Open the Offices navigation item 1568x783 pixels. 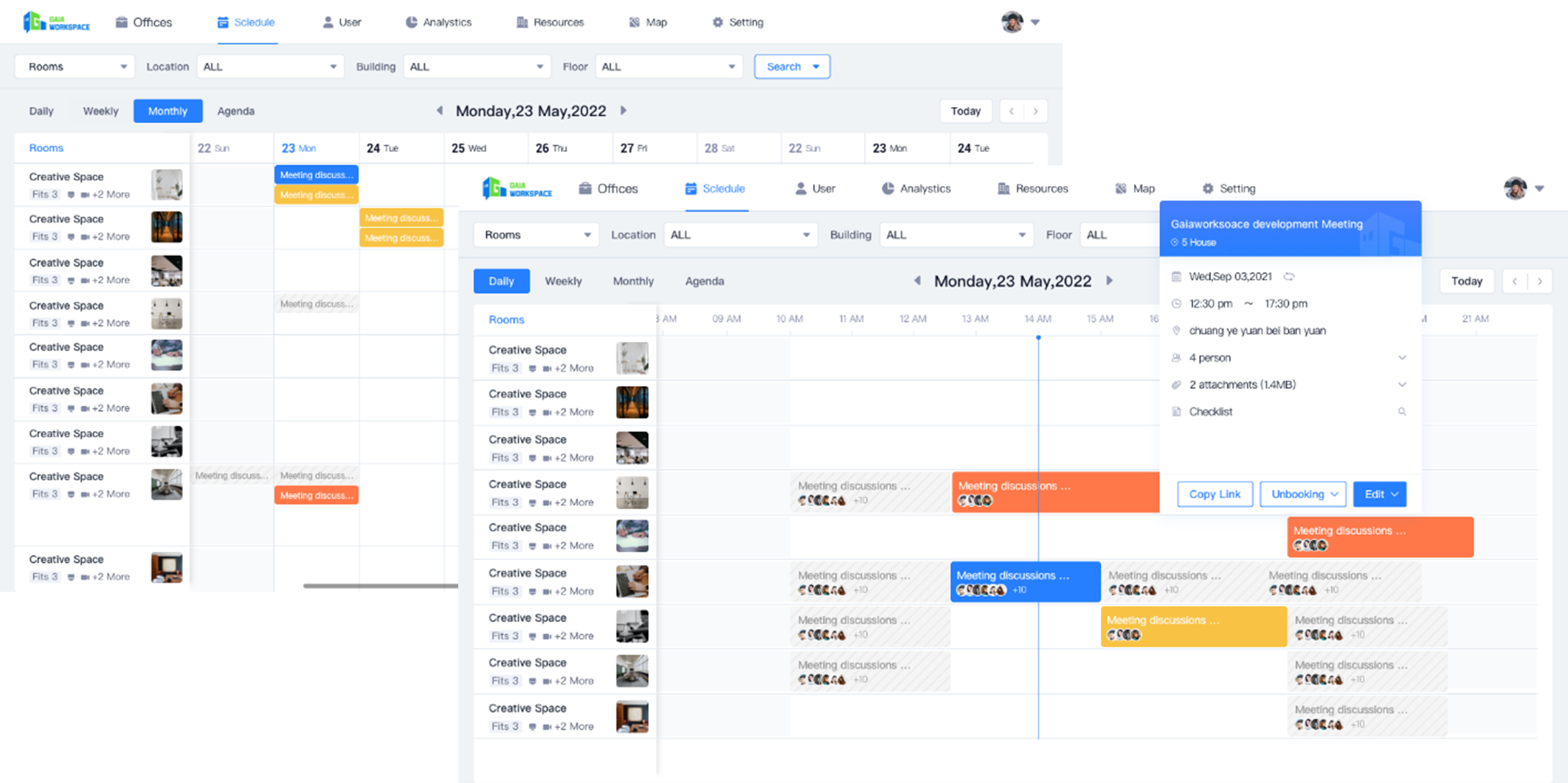pyautogui.click(x=609, y=188)
